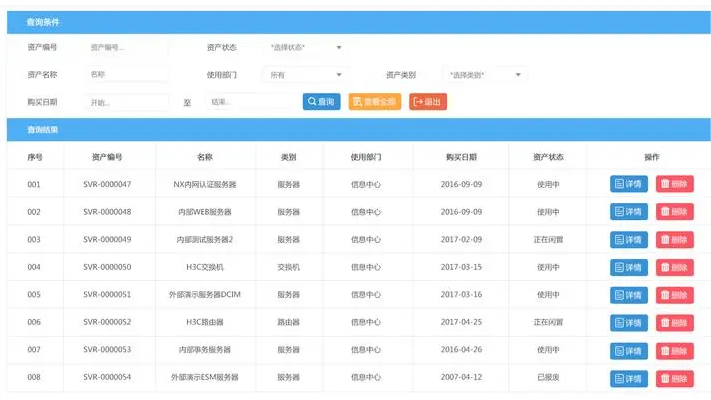This screenshot has height=400, width=711.
Task: Open the 资产状态 status dropdown
Action: click(306, 47)
